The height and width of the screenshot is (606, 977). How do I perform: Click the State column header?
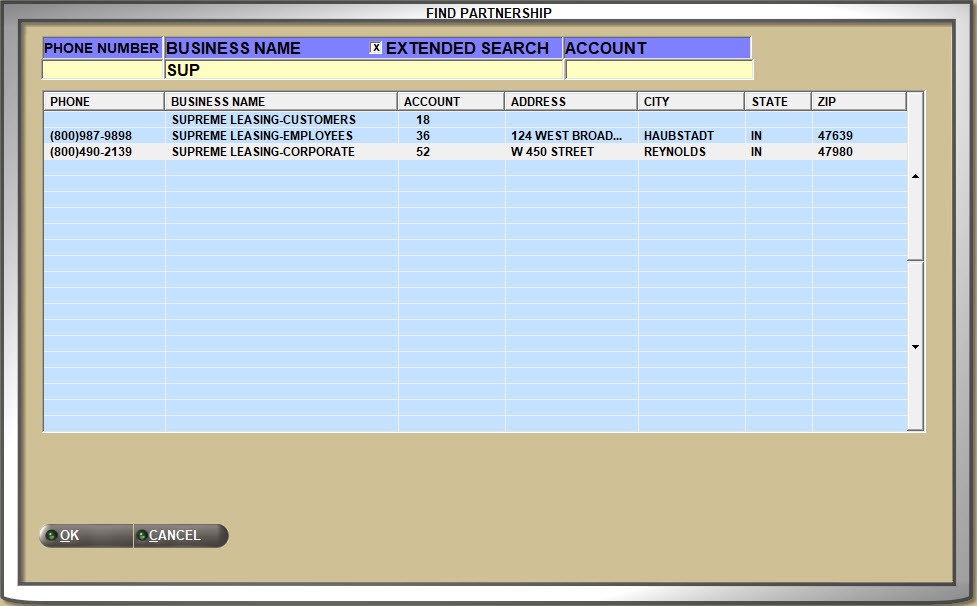[x=778, y=101]
